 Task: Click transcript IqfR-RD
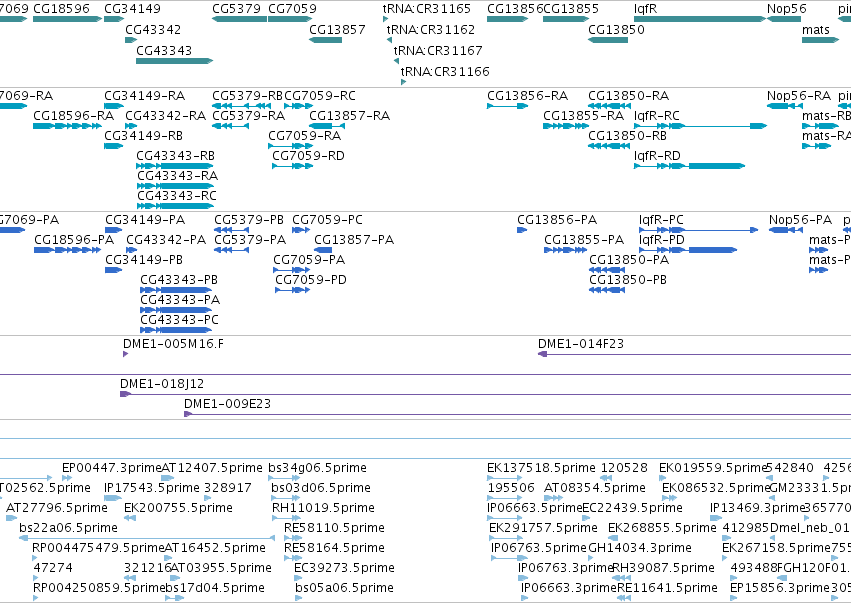[x=689, y=166]
